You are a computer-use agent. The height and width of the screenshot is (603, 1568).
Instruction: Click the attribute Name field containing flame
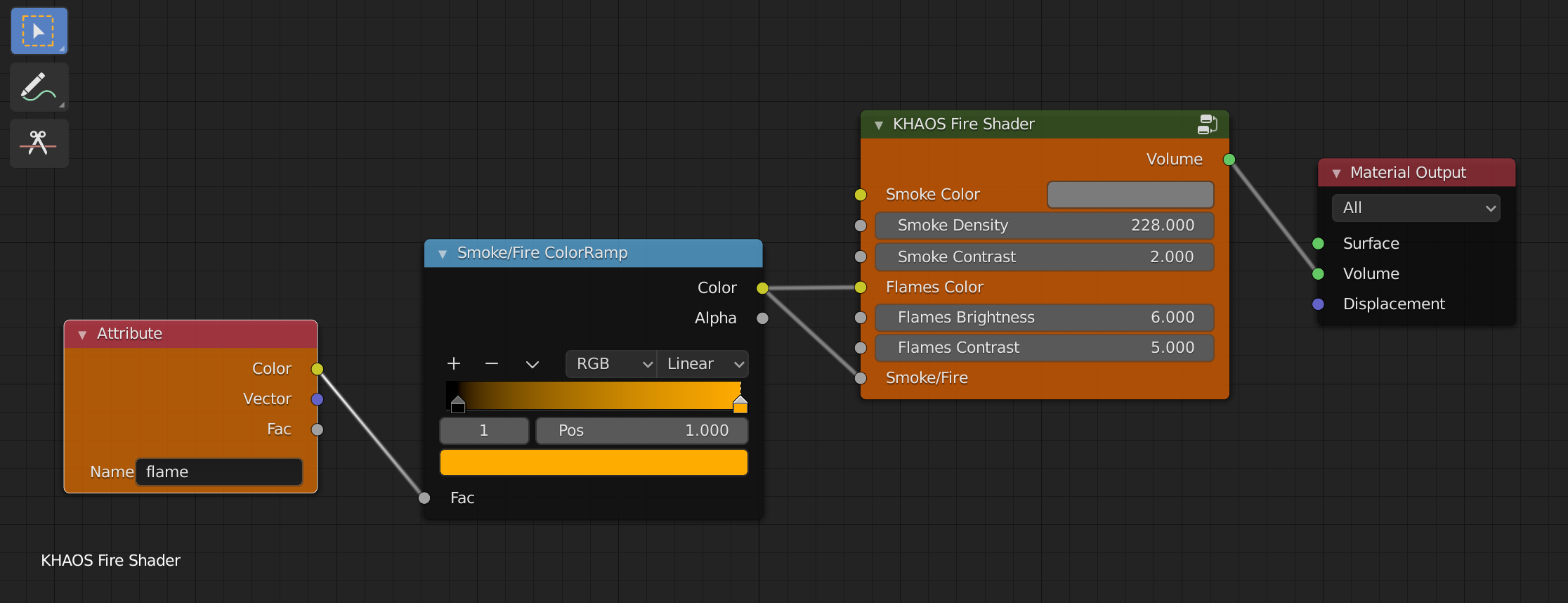click(x=219, y=472)
